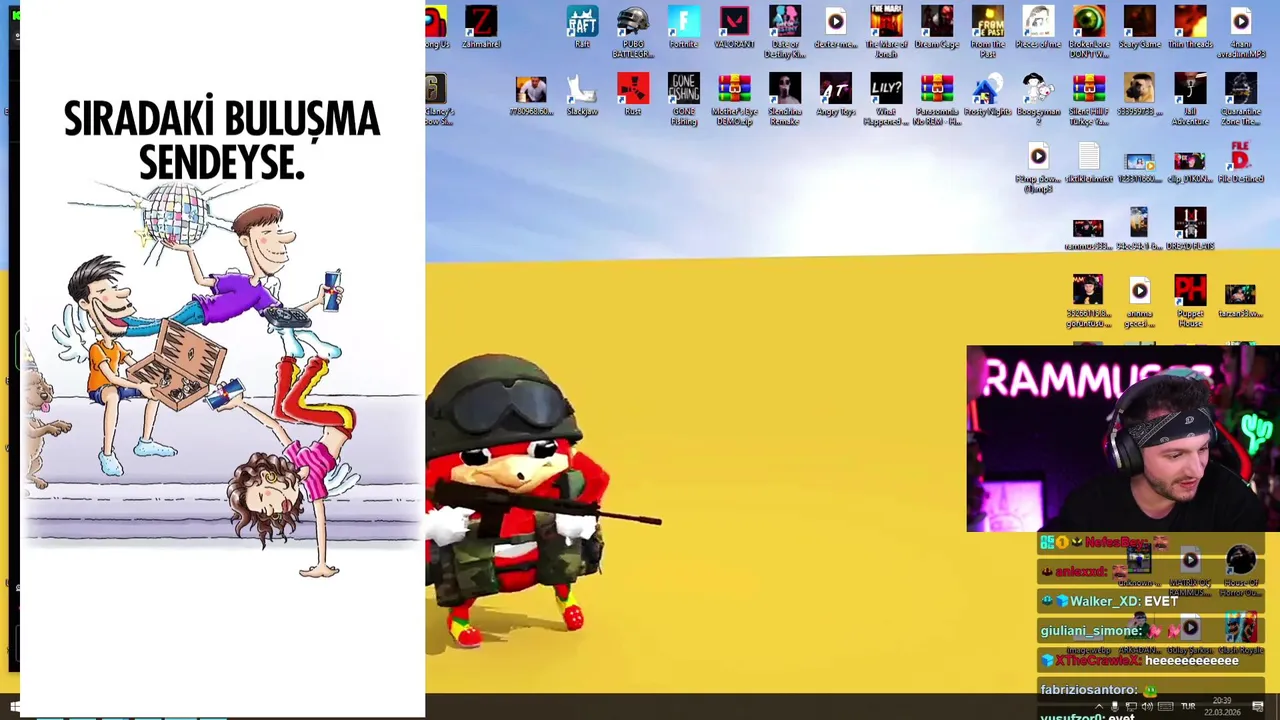
Task: Open the Slendrina Remake shortcut
Action: (x=785, y=99)
